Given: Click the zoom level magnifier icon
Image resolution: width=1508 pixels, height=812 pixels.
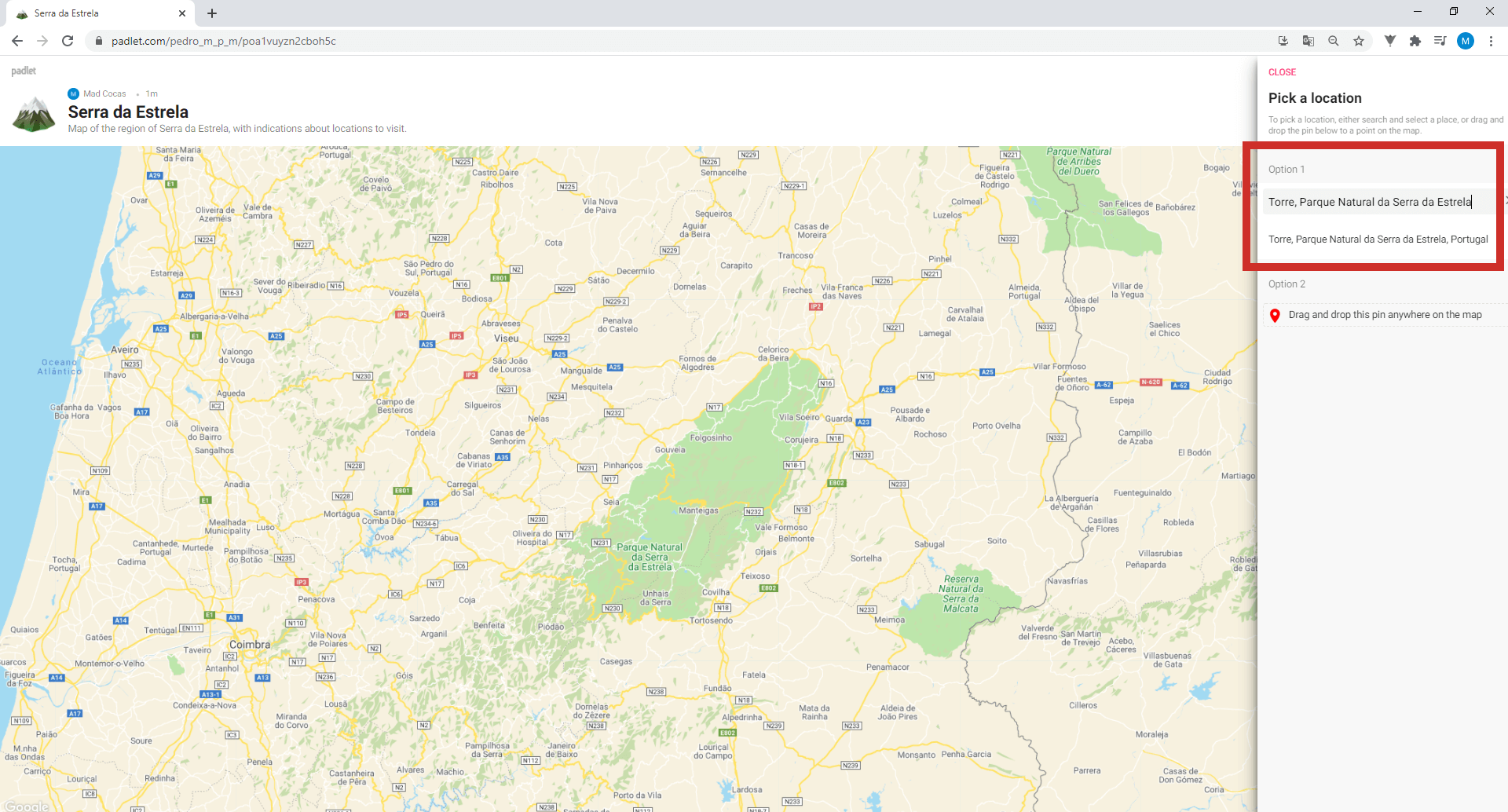Looking at the screenshot, I should pos(1334,41).
